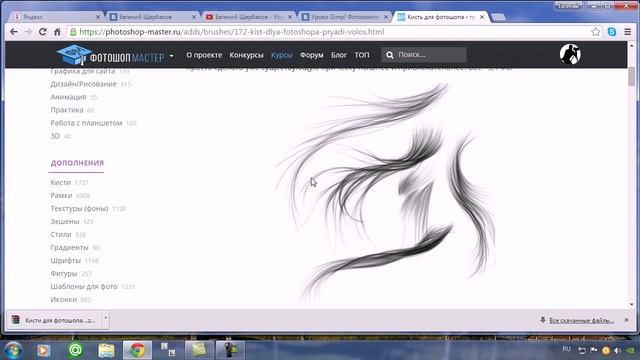
Task: Open the Chrome hamburger menu
Action: (628, 32)
